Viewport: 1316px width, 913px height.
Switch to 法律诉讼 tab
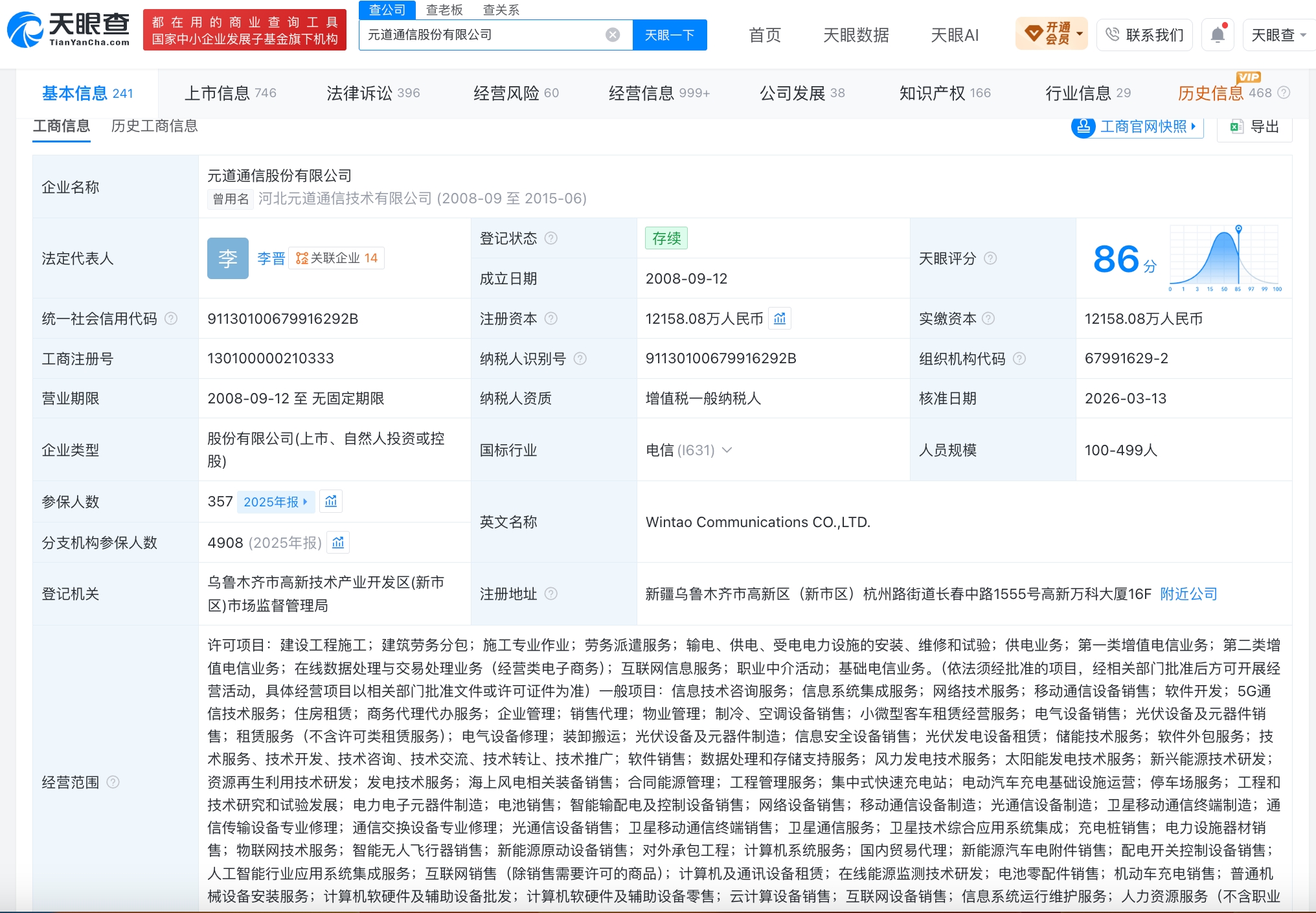pyautogui.click(x=373, y=93)
